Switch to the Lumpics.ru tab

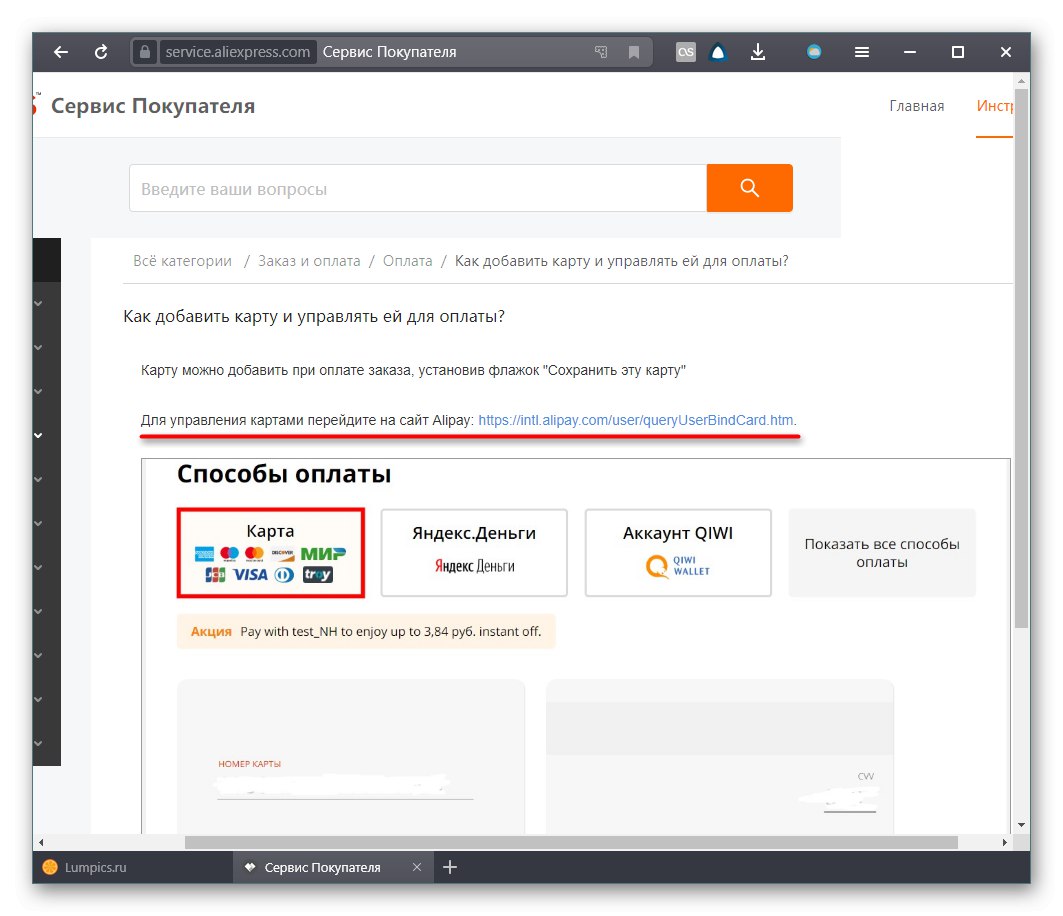pyautogui.click(x=133, y=867)
